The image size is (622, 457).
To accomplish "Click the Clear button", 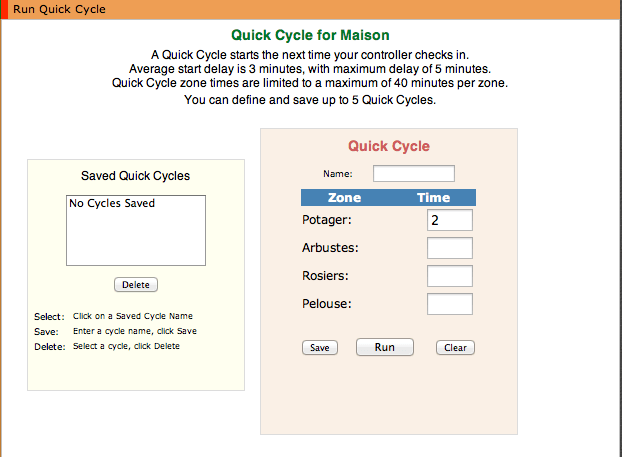I will tap(455, 348).
